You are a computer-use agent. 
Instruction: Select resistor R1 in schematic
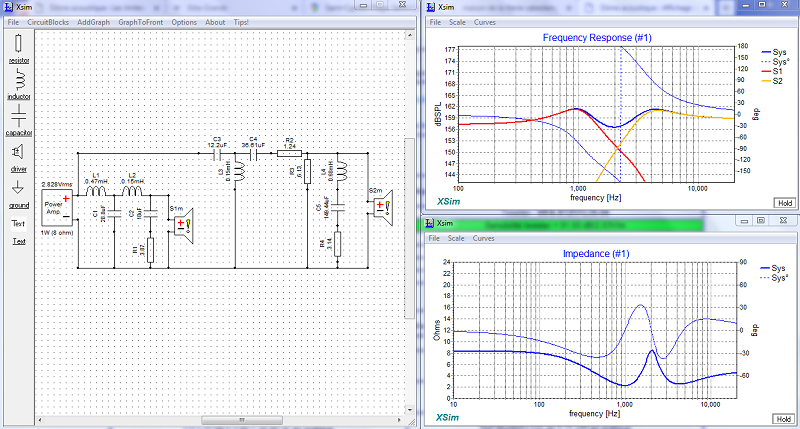coord(150,250)
